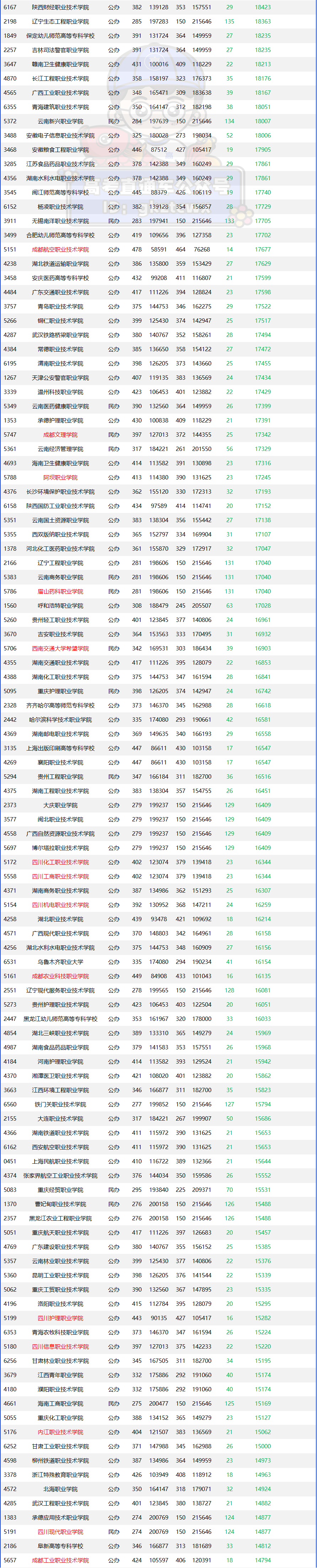Click 重庆护理职业学院 name
The width and height of the screenshot is (317, 1568).
click(x=60, y=691)
